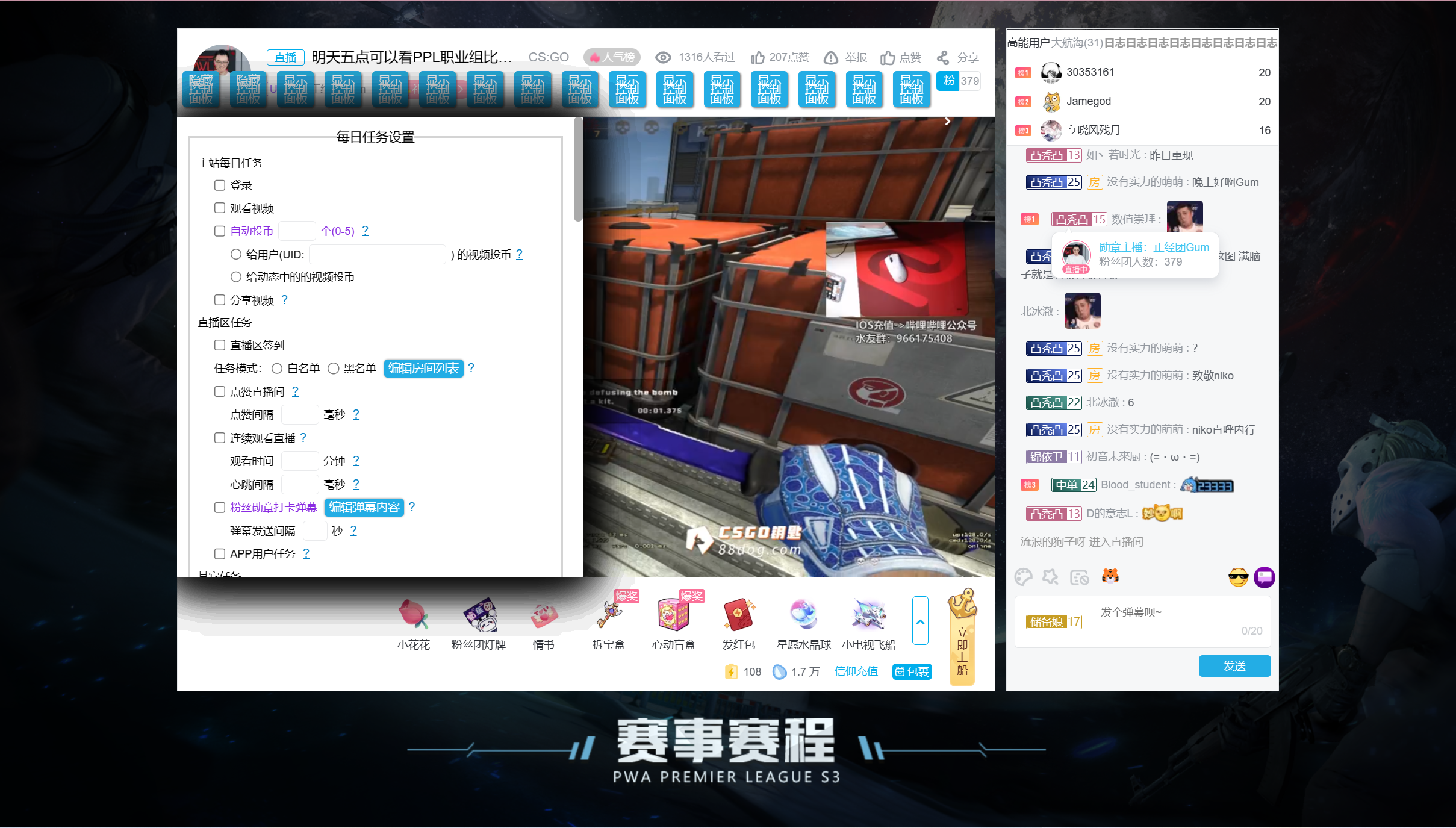This screenshot has width=1456, height=828.
Task: Check the 直播区签到 checkbox
Action: [220, 345]
